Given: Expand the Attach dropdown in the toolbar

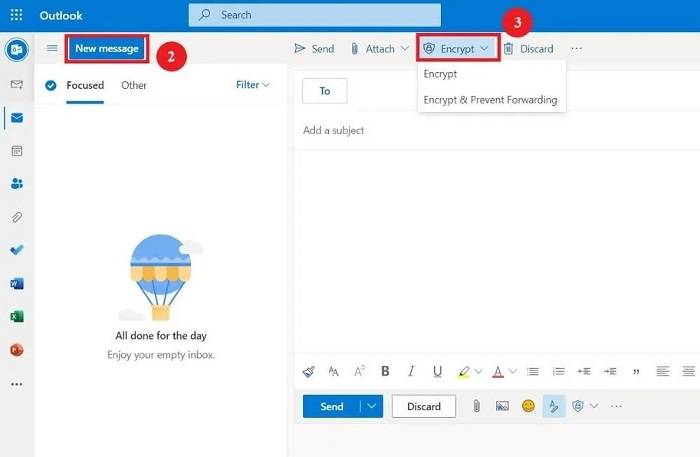Looking at the screenshot, I should tap(404, 48).
